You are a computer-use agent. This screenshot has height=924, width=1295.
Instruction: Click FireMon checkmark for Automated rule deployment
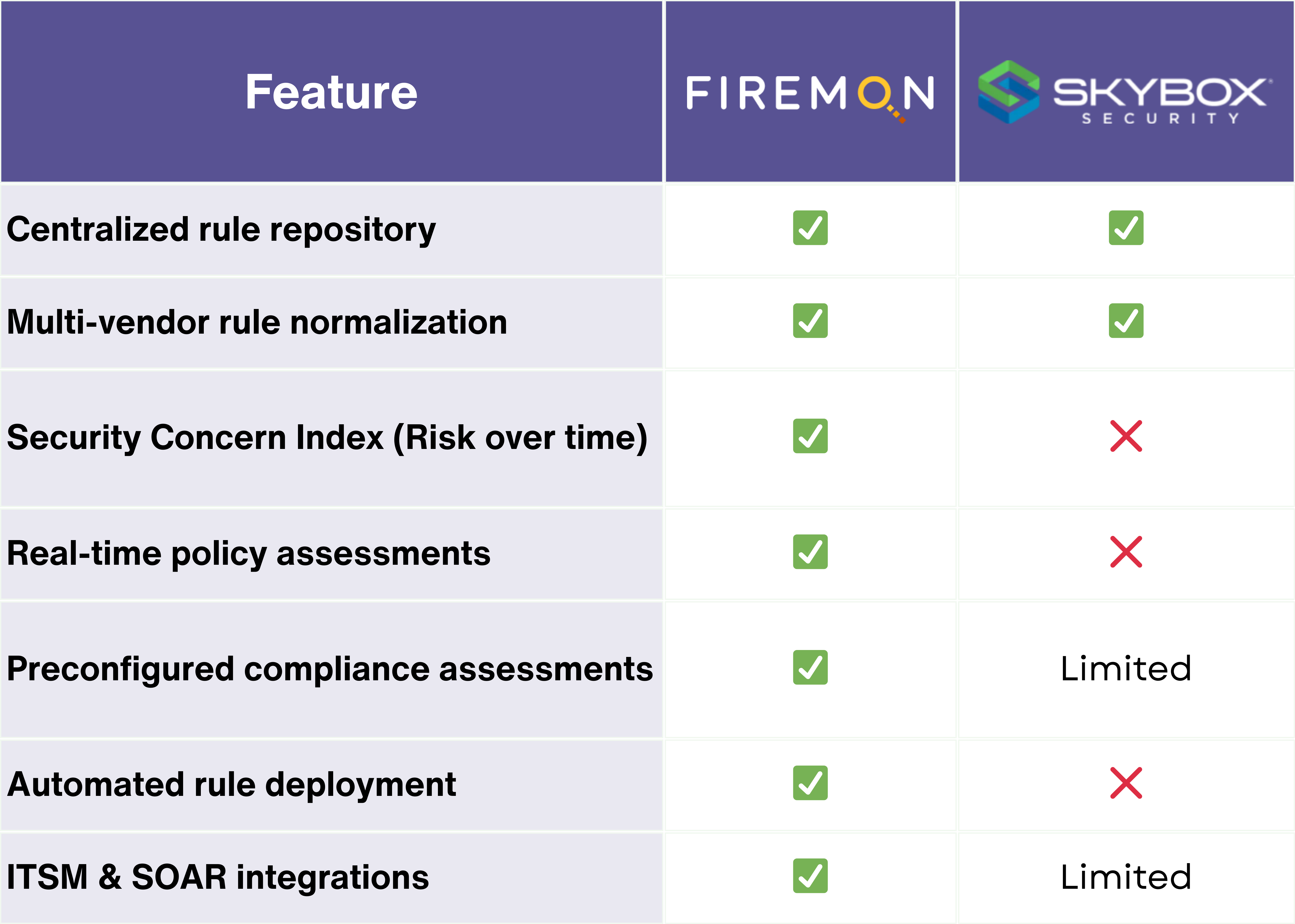pyautogui.click(x=810, y=784)
